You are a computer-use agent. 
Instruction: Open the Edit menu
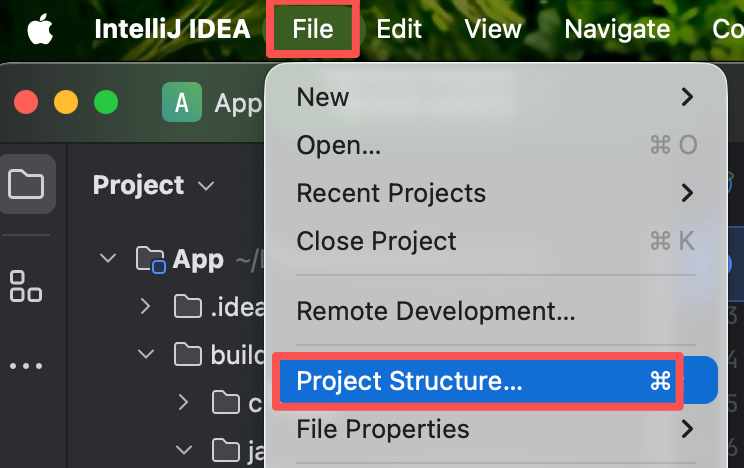click(398, 29)
